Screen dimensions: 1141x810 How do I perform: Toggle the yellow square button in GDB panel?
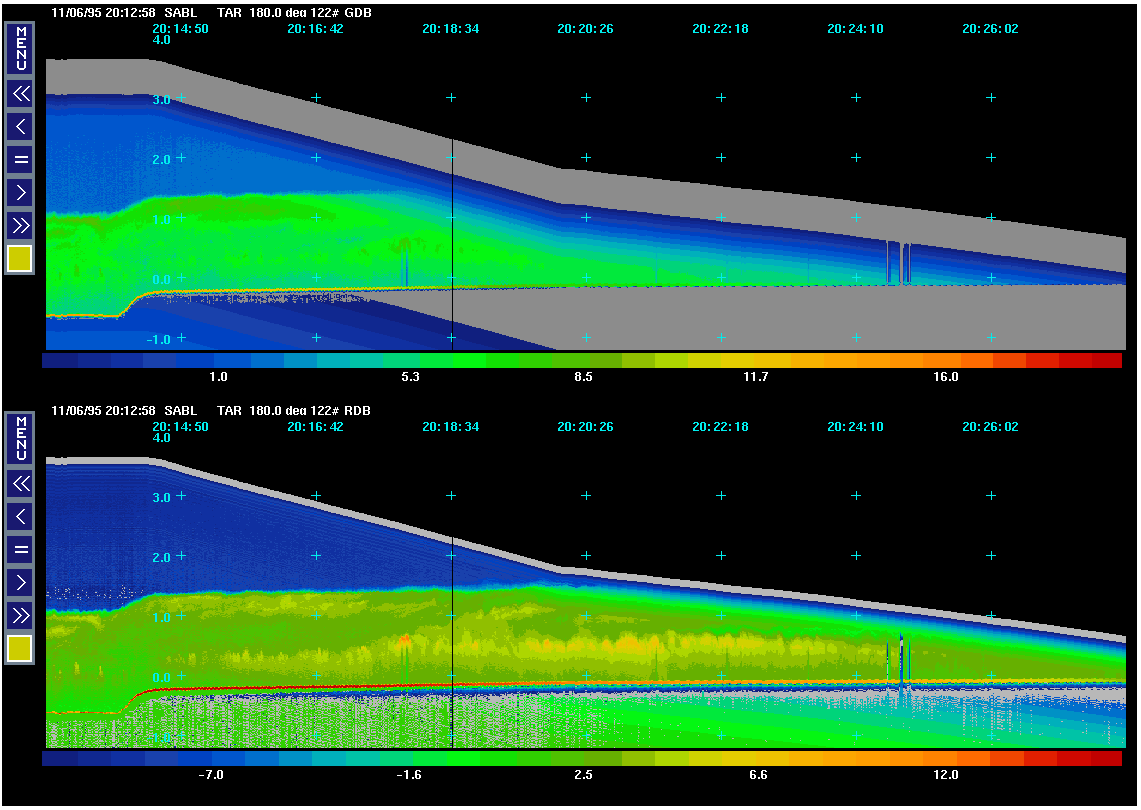point(20,259)
